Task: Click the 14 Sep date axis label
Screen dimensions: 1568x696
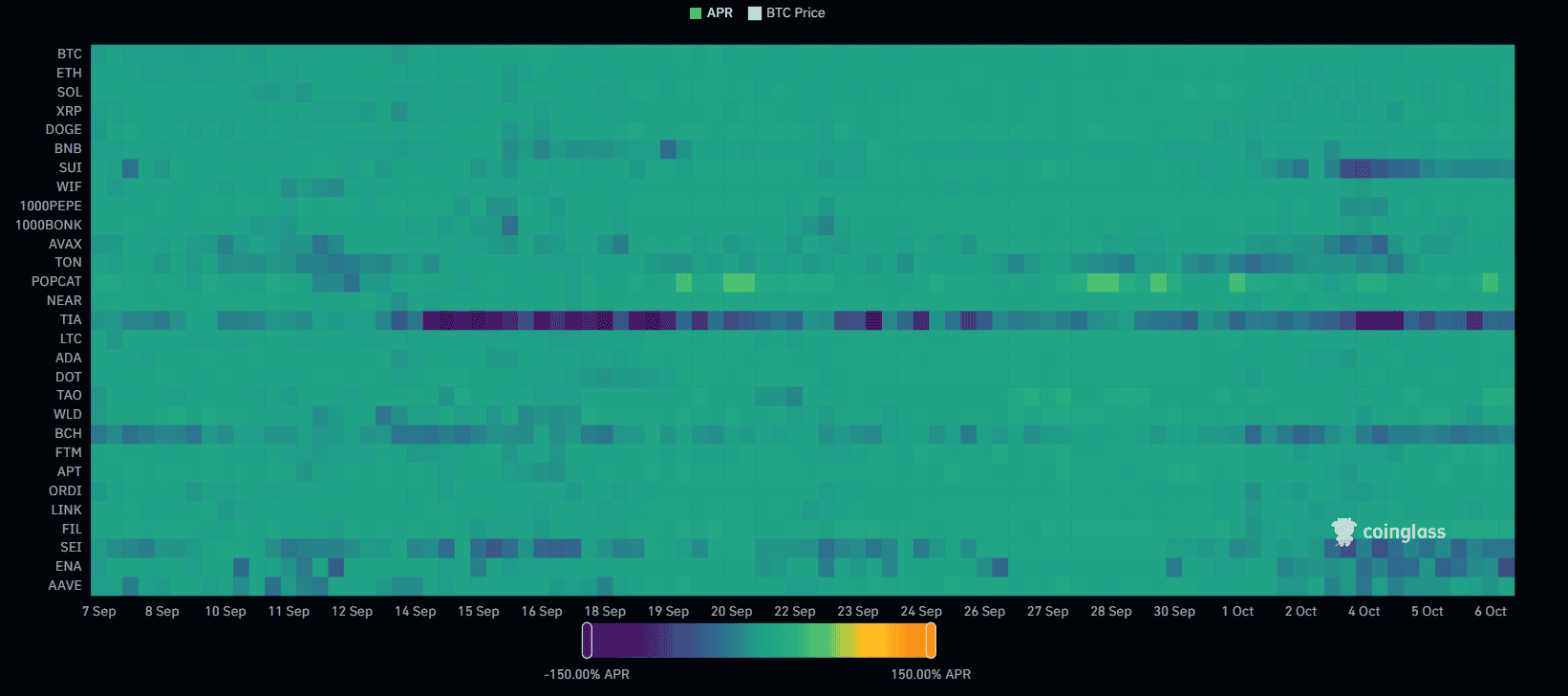Action: pos(416,611)
